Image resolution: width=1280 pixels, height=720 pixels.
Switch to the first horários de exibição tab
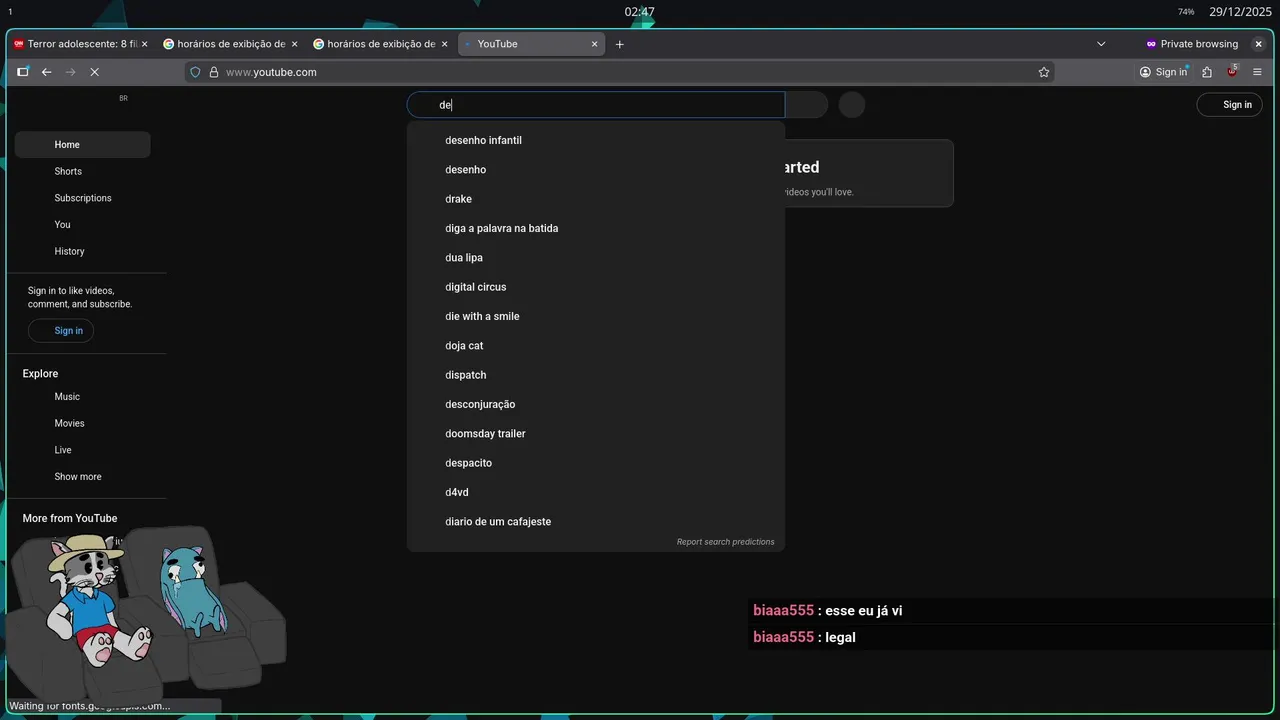[232, 44]
